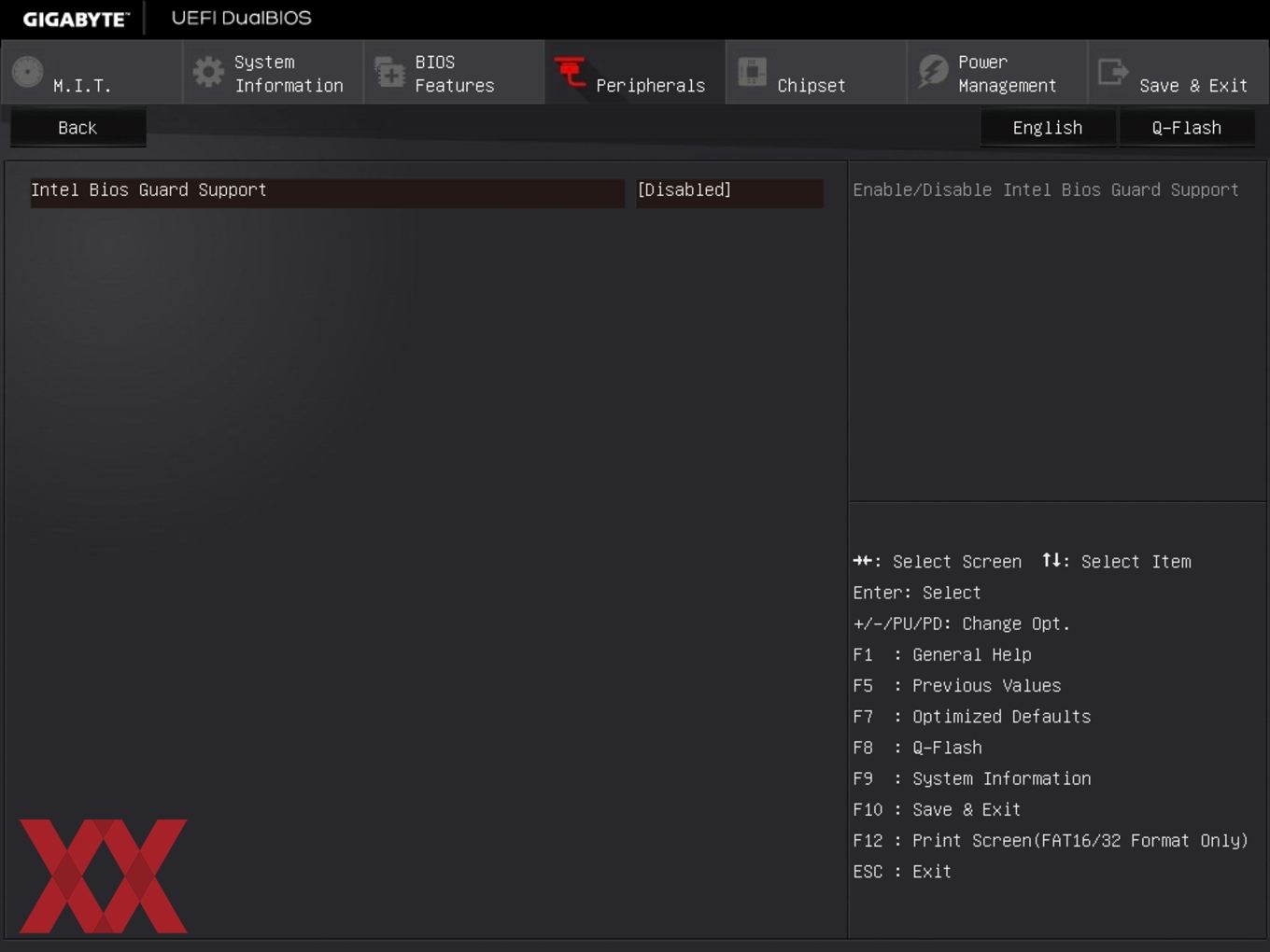Click the F12 Print Screen help line
1270x952 pixels.
[1051, 841]
